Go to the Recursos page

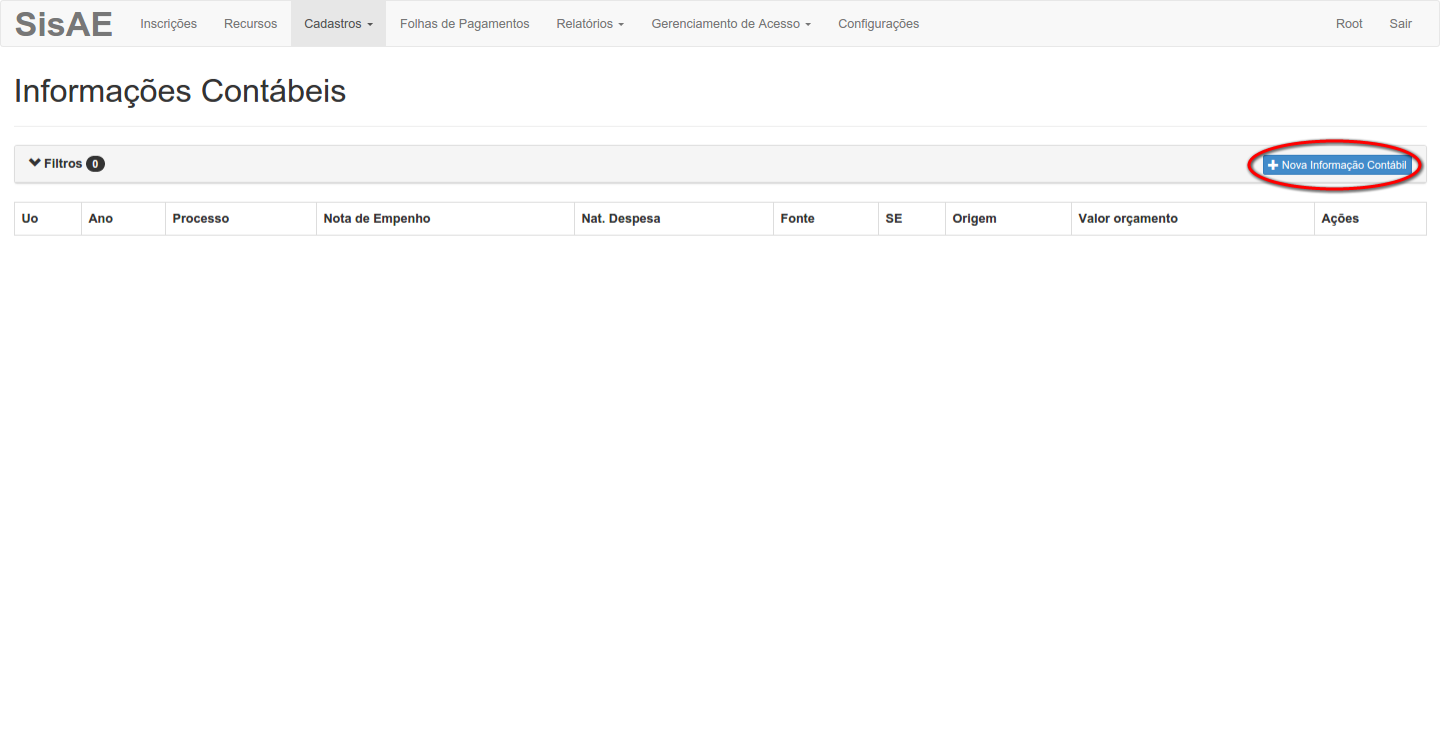coord(251,24)
